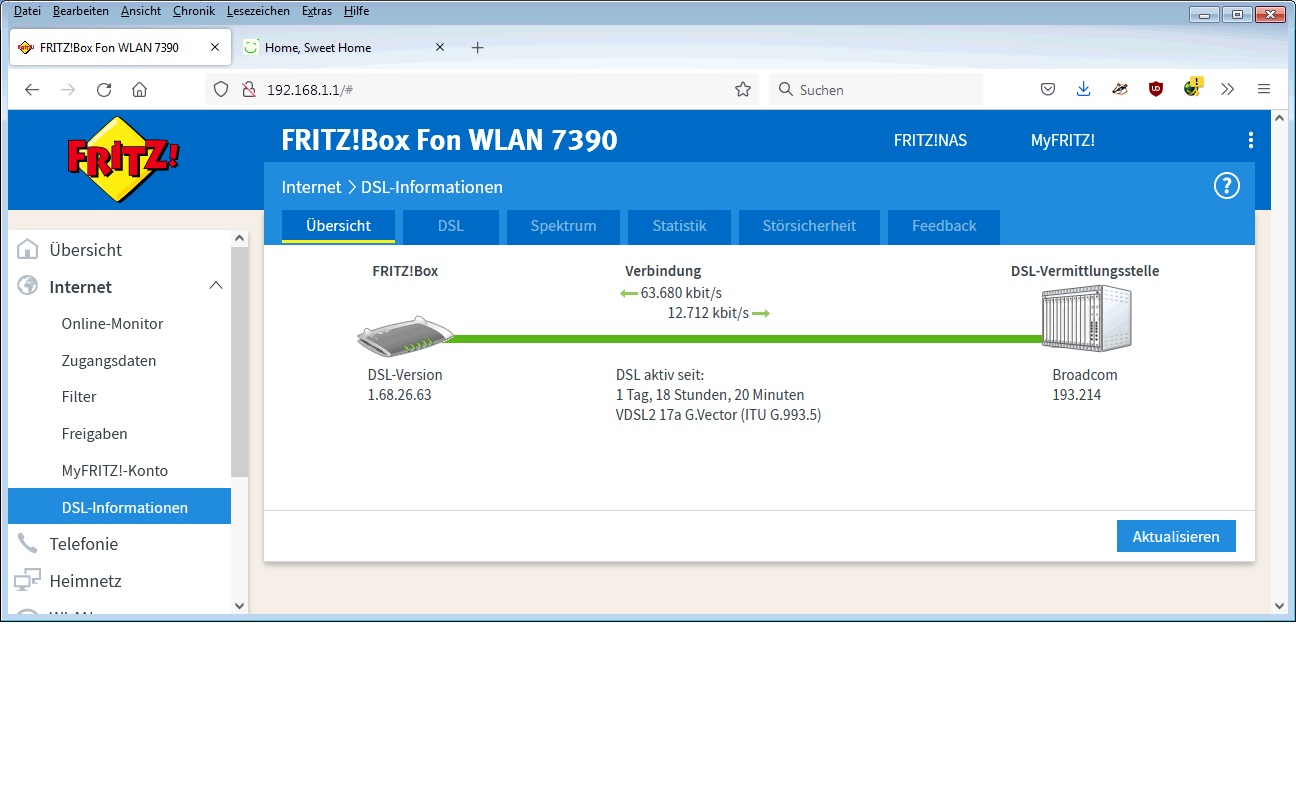Click the DSL version 1.68.26.63

pos(399,395)
